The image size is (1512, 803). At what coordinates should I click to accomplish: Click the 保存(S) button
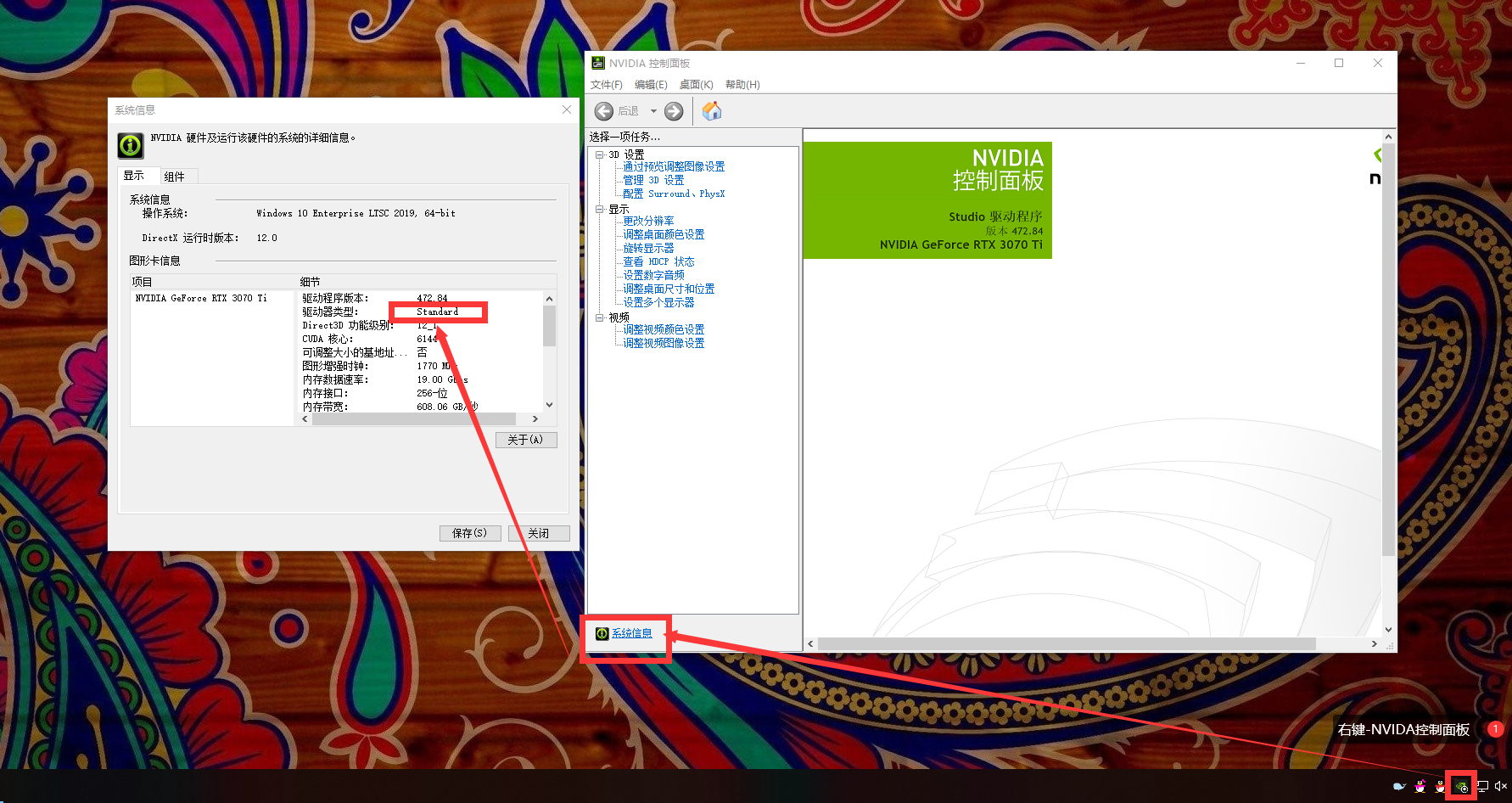point(470,533)
